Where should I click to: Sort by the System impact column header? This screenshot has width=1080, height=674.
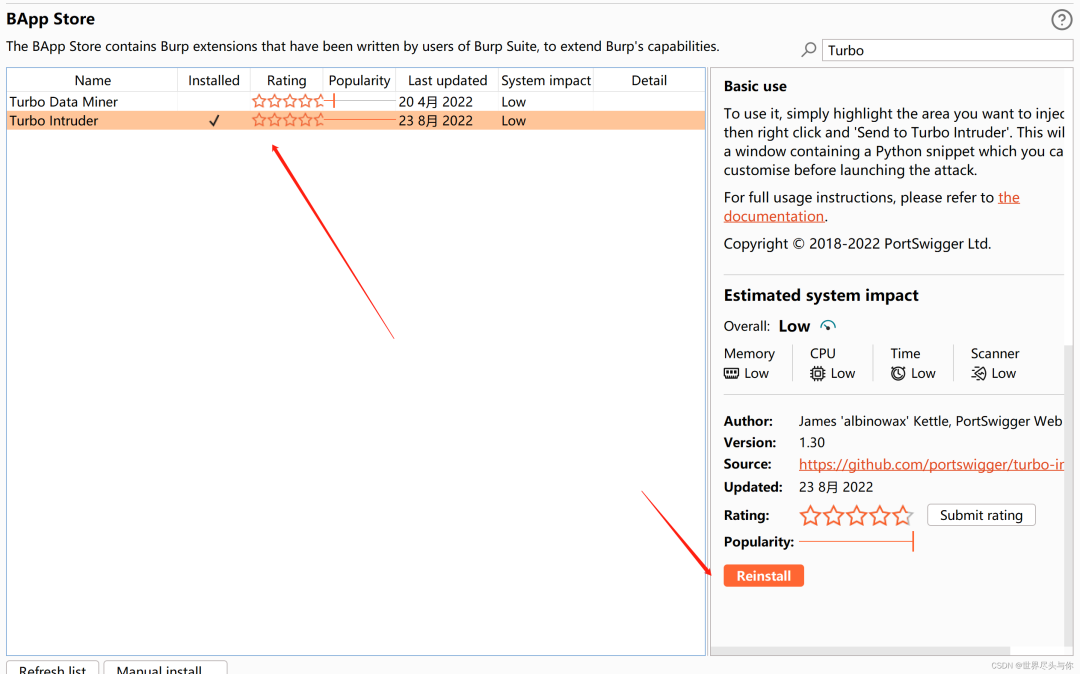[x=546, y=81]
